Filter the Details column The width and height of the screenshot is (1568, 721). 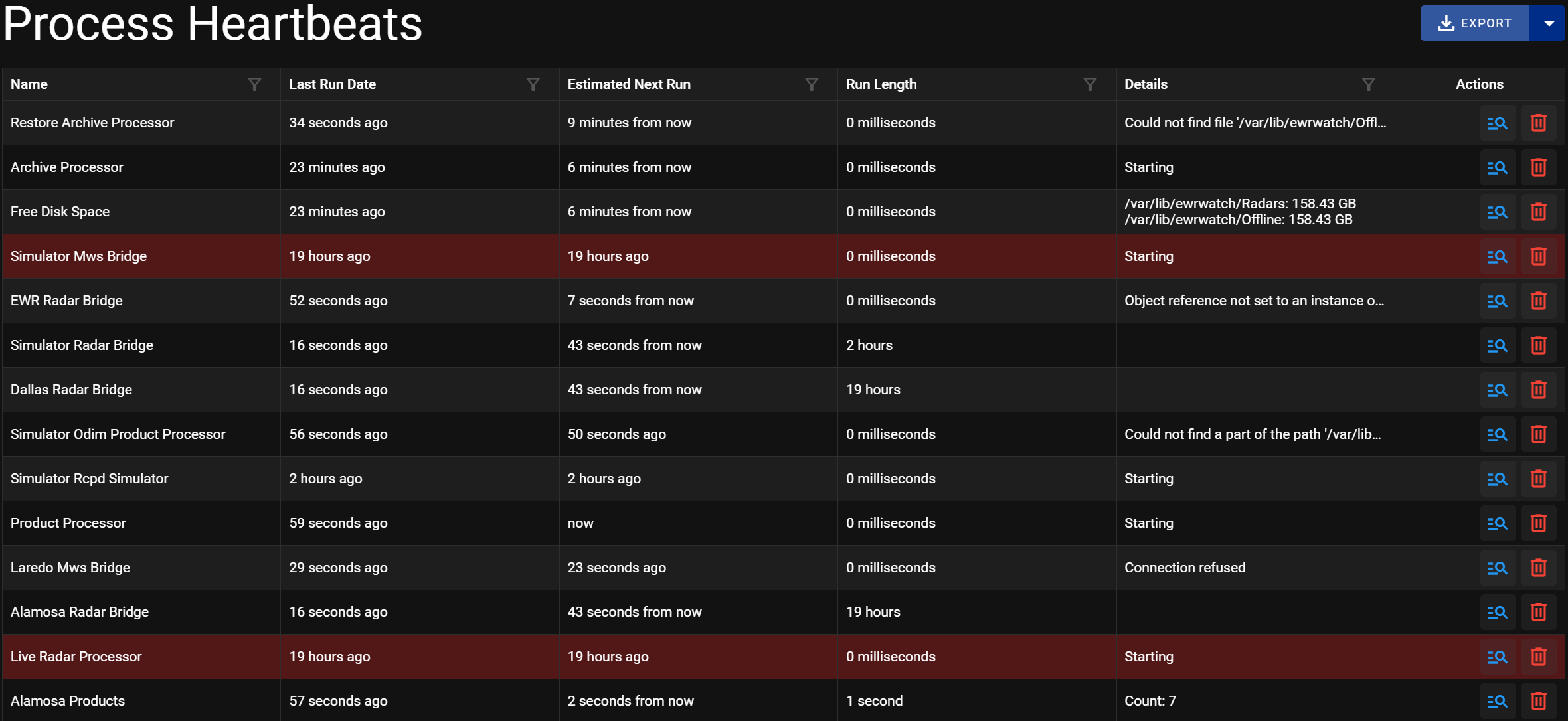pyautogui.click(x=1368, y=84)
